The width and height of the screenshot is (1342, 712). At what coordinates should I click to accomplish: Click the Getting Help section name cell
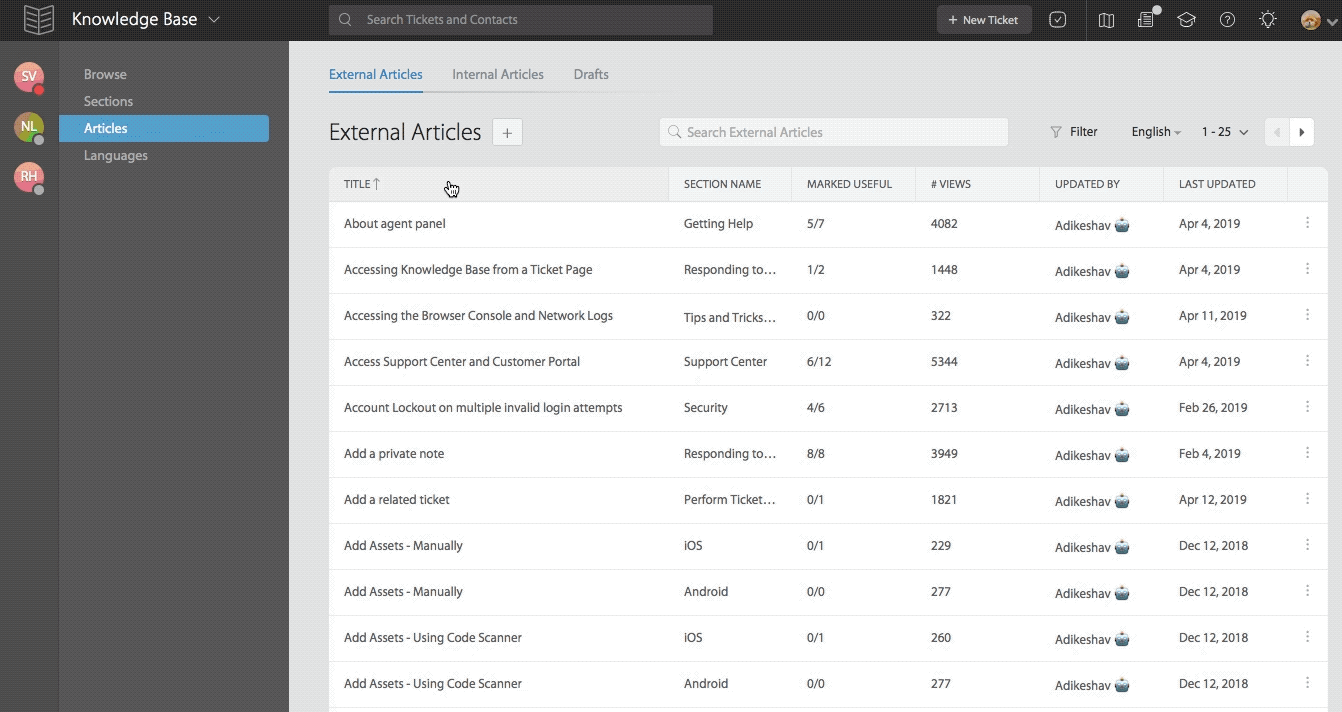[x=718, y=224]
